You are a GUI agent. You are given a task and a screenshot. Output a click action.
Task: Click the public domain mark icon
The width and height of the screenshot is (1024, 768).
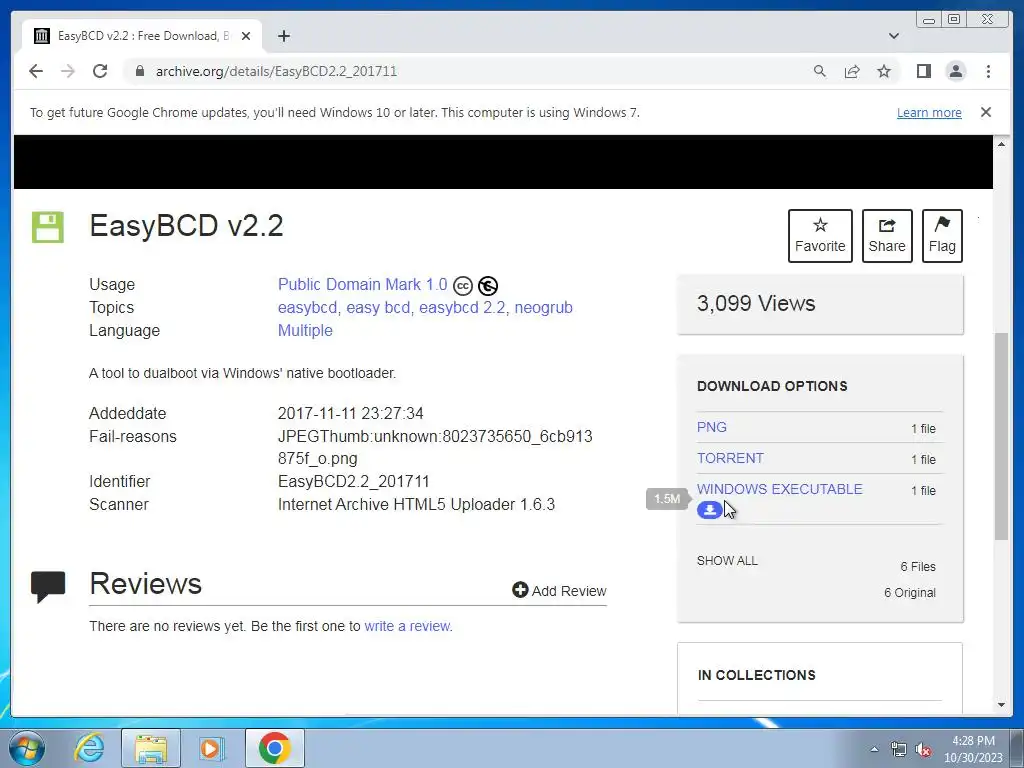coord(488,286)
